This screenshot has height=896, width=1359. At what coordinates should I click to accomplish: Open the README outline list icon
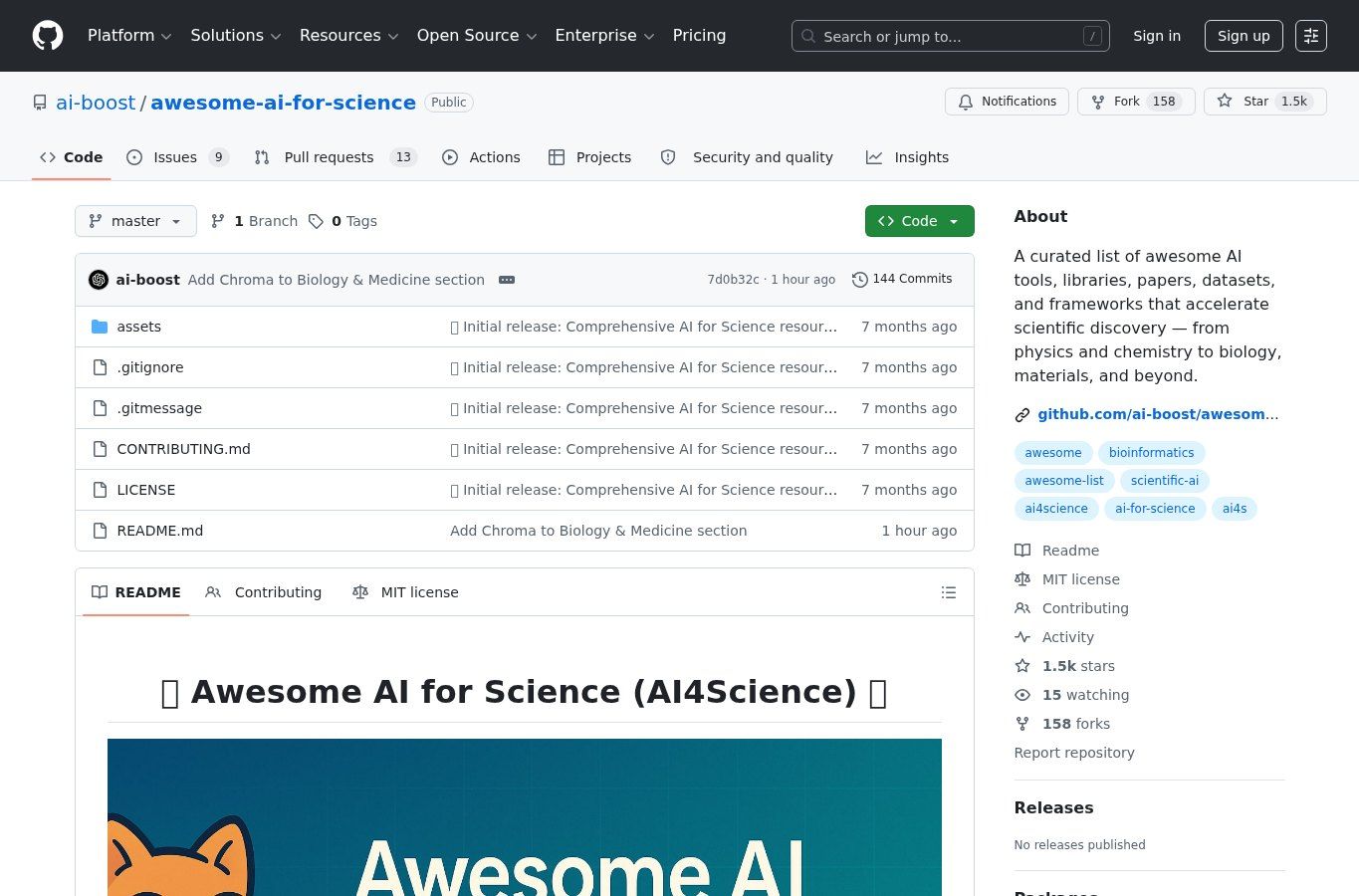(949, 592)
